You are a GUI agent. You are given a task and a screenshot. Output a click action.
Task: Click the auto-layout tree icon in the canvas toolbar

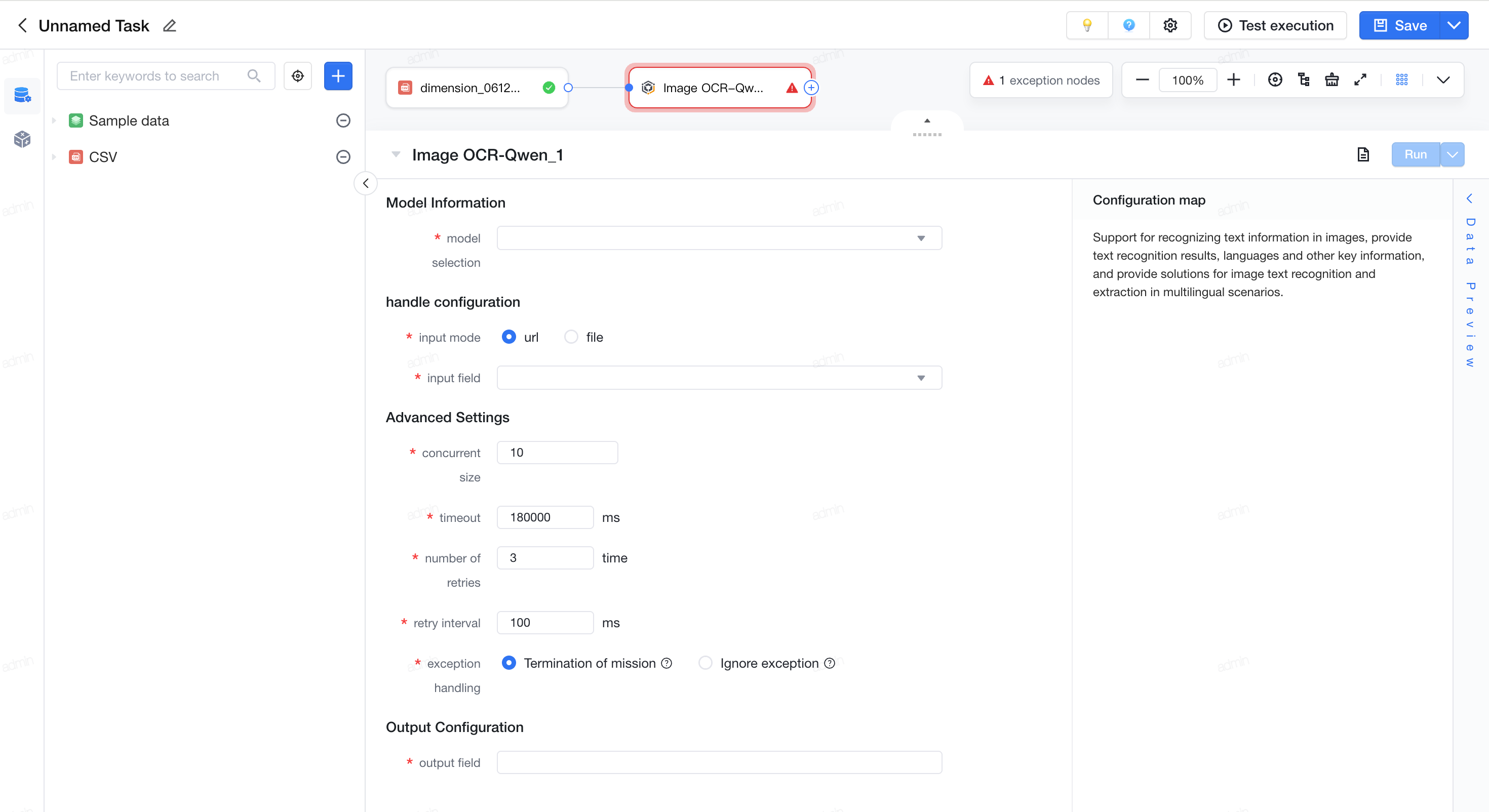[x=1304, y=80]
